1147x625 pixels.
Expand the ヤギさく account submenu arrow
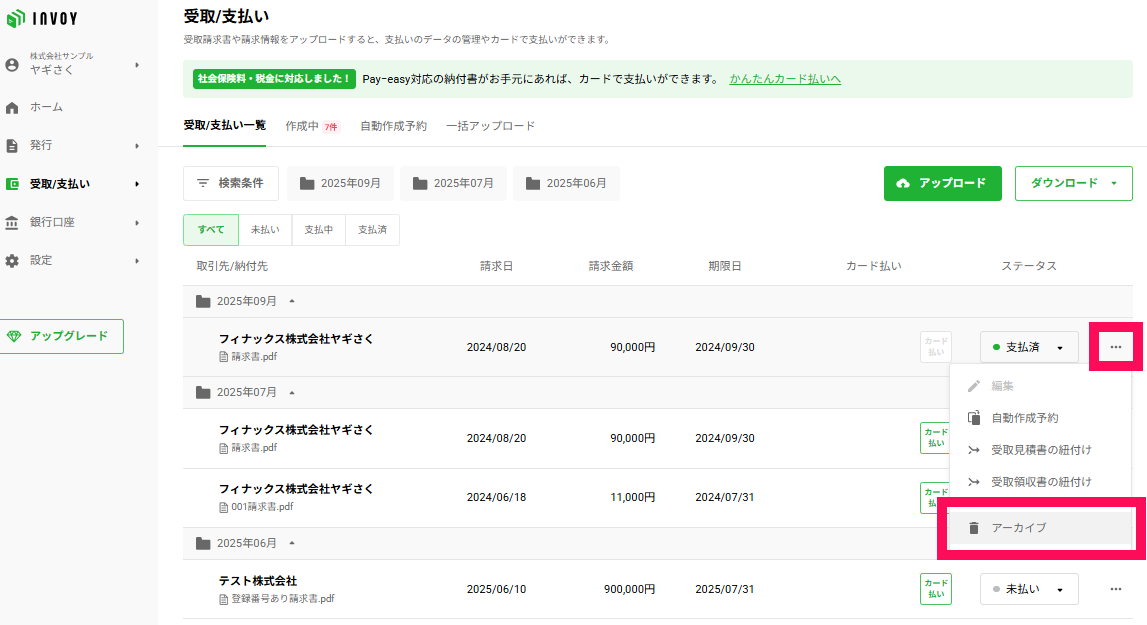tap(137, 65)
